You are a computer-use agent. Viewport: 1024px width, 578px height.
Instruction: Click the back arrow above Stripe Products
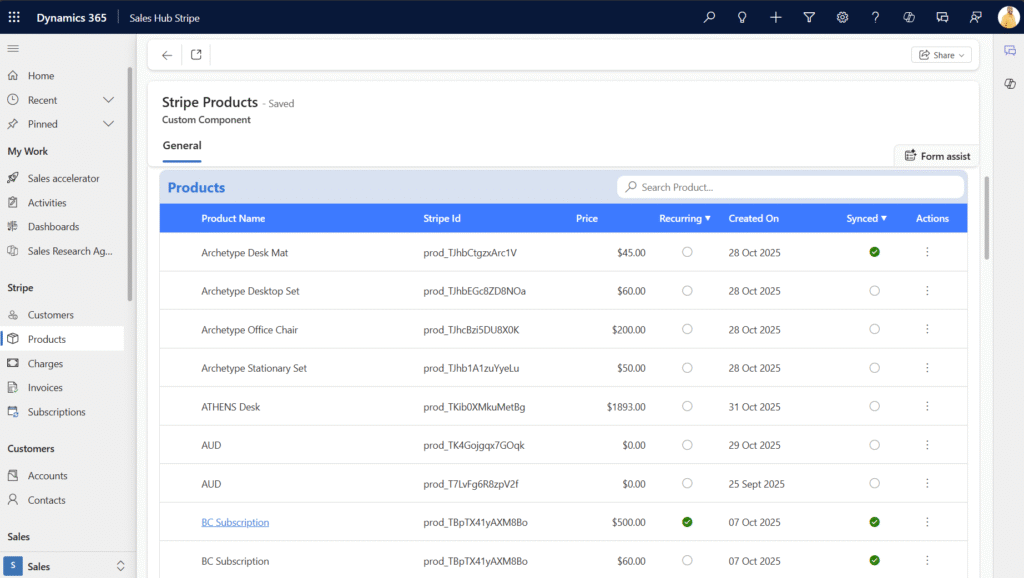[x=166, y=55]
